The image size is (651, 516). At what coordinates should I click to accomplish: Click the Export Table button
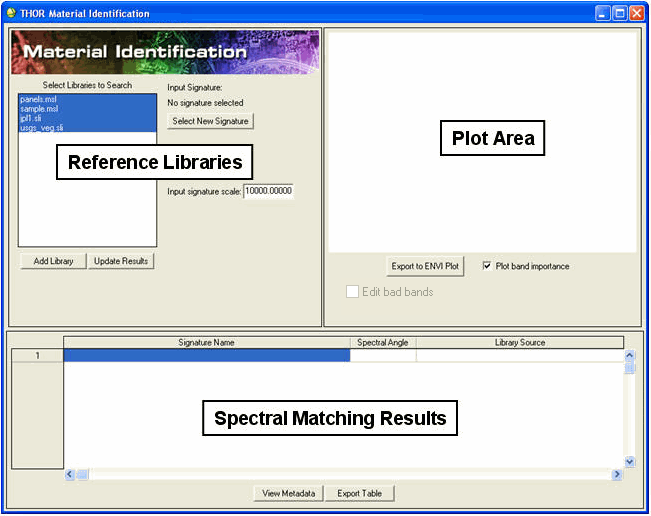[x=360, y=494]
